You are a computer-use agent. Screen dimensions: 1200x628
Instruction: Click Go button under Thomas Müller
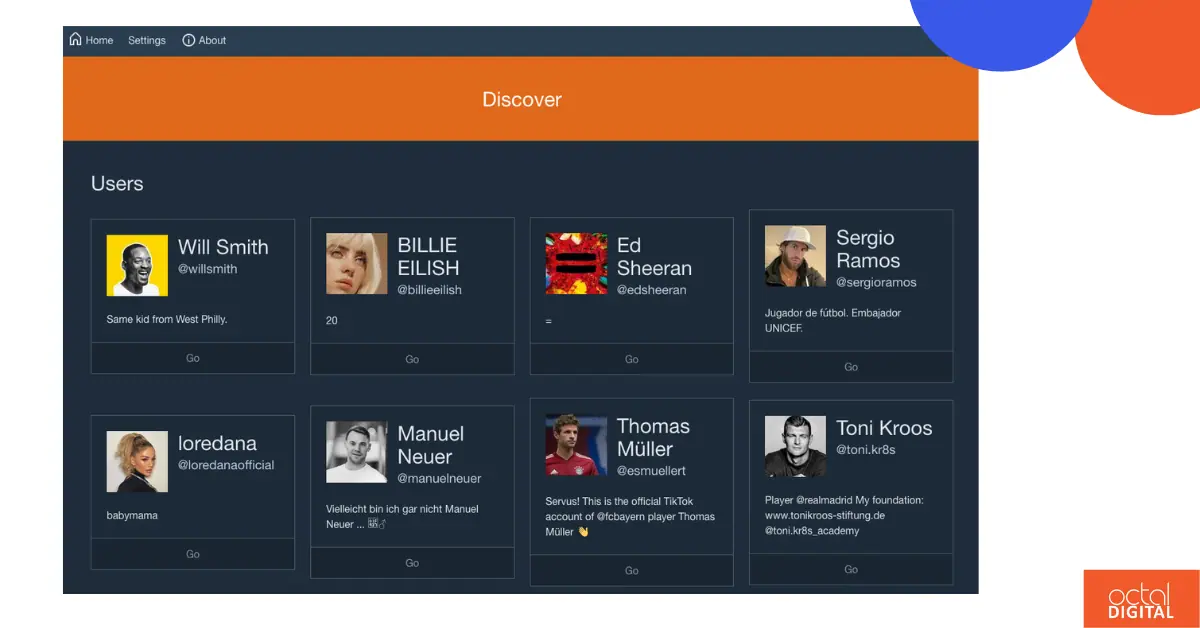632,570
